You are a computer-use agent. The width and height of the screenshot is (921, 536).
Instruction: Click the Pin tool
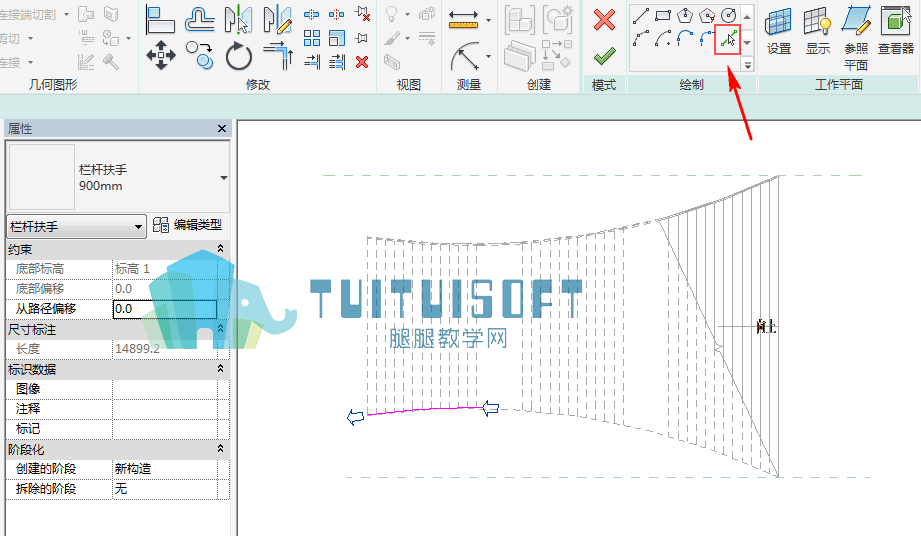(362, 38)
